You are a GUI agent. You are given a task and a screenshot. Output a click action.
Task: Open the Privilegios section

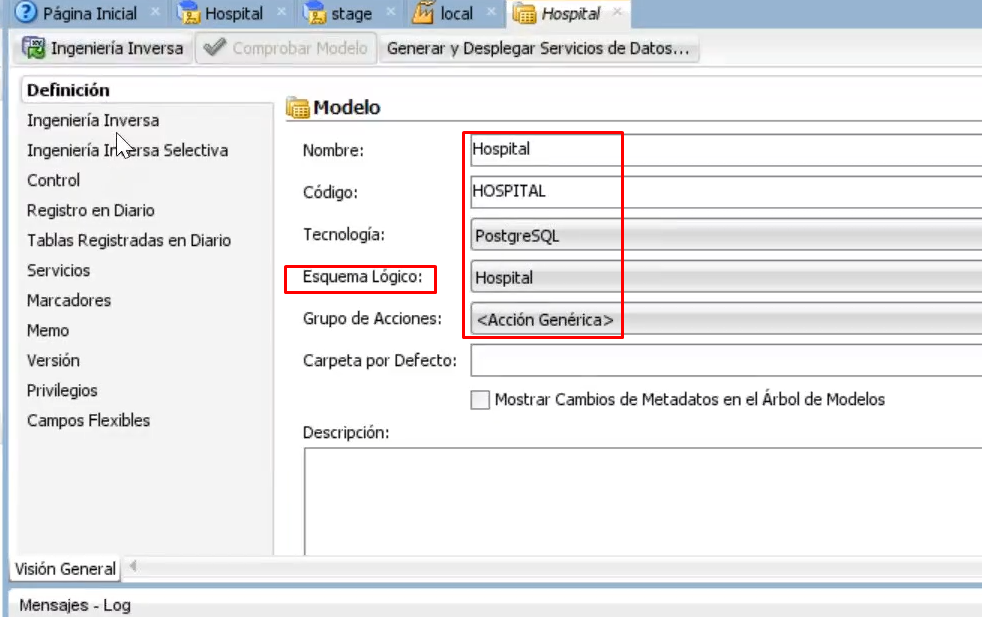(62, 391)
